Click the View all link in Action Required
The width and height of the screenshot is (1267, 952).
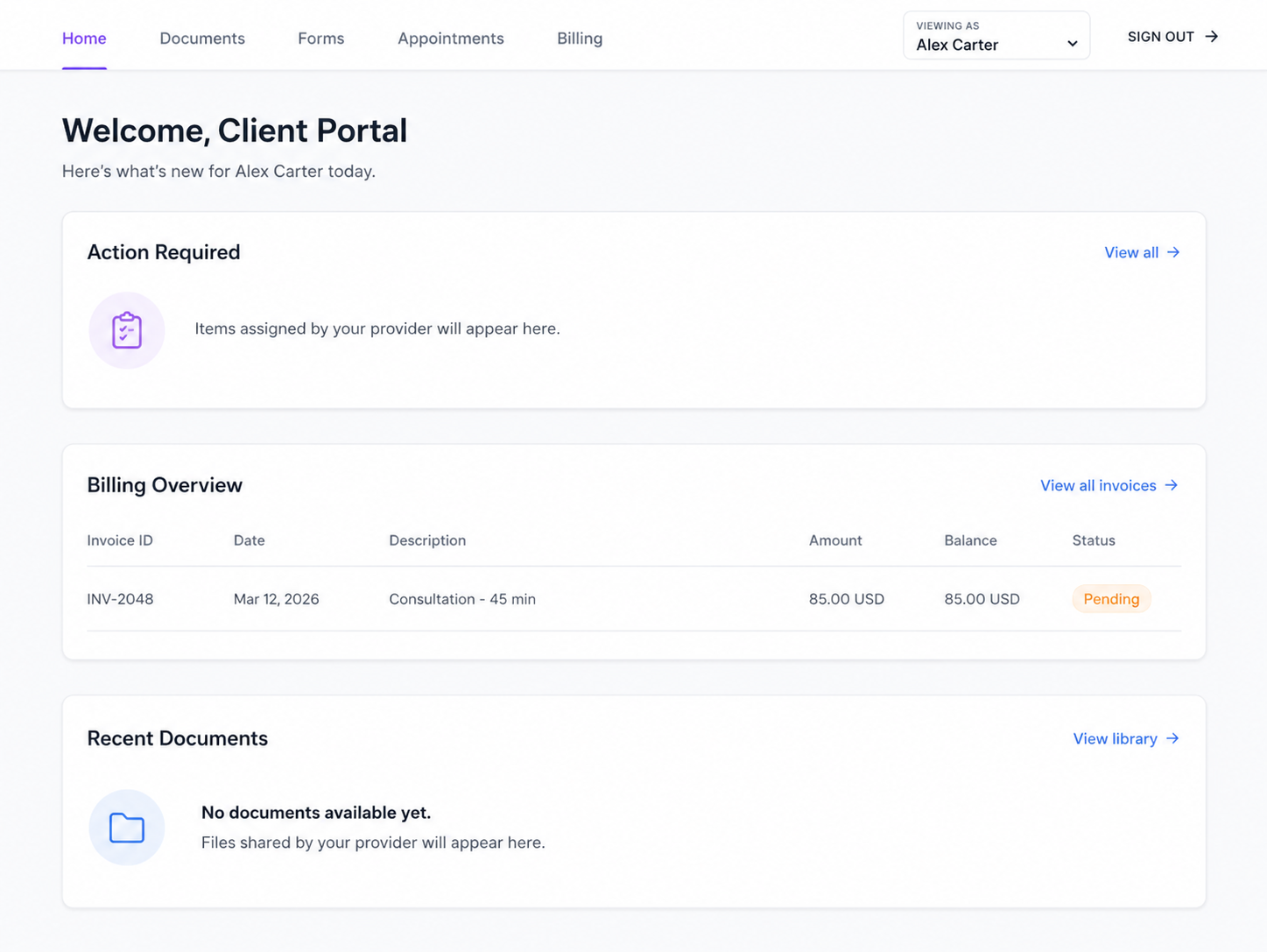[1131, 252]
